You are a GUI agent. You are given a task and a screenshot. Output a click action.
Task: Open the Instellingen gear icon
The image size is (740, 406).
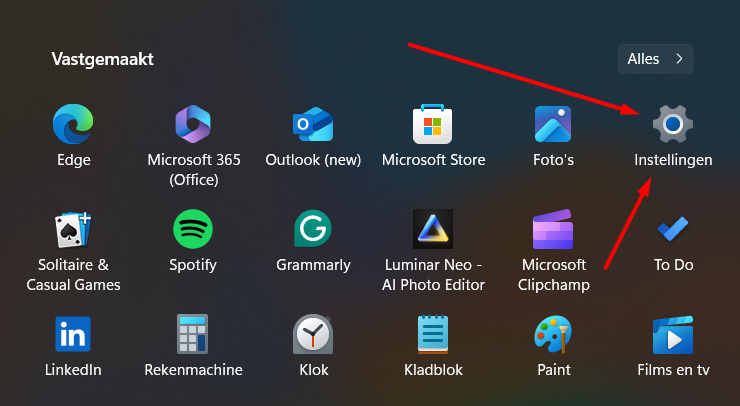[x=673, y=124]
